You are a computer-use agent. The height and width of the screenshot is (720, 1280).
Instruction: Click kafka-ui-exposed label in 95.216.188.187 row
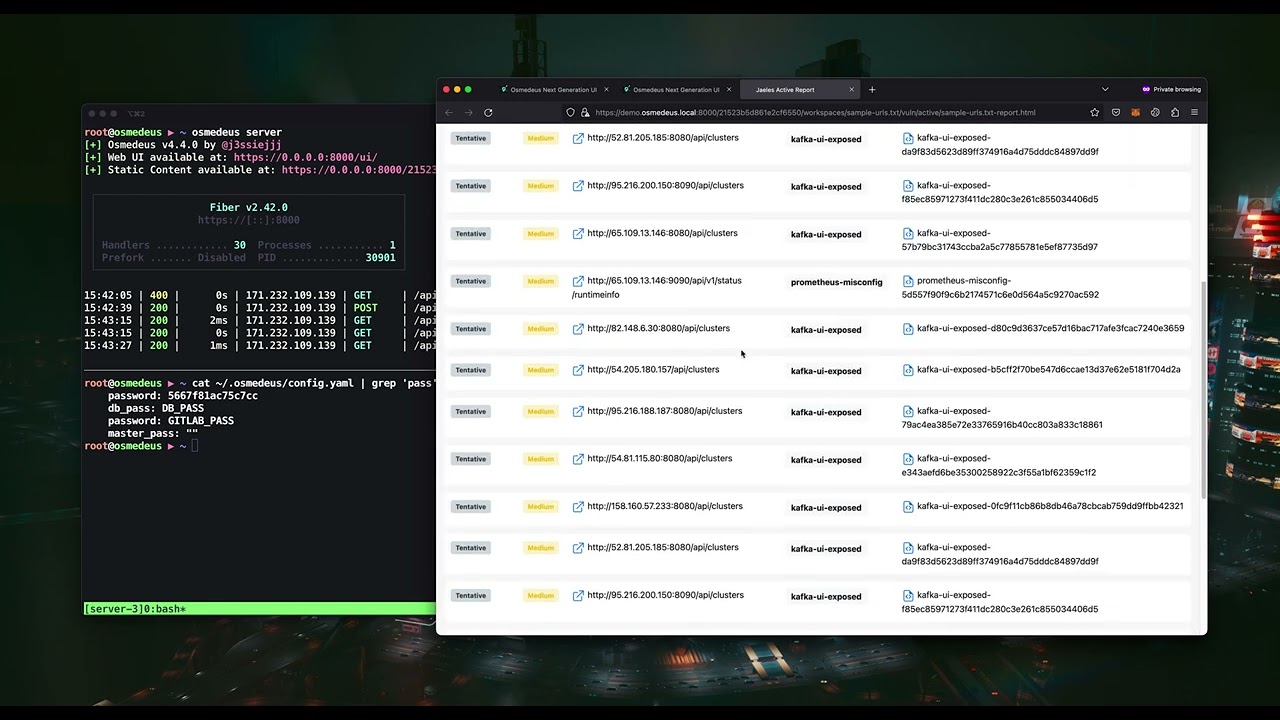[x=826, y=412]
